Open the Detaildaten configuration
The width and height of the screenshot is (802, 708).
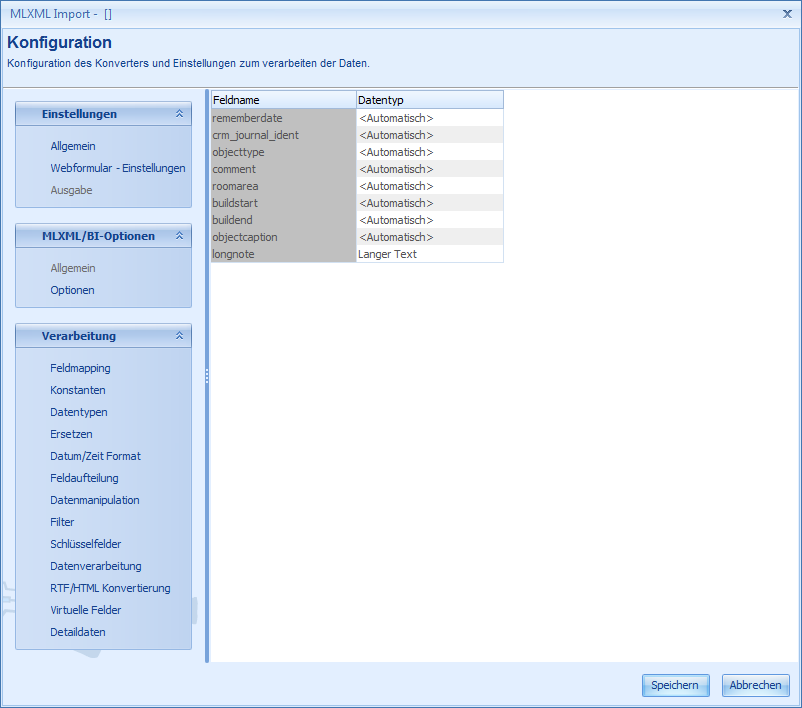(x=79, y=632)
